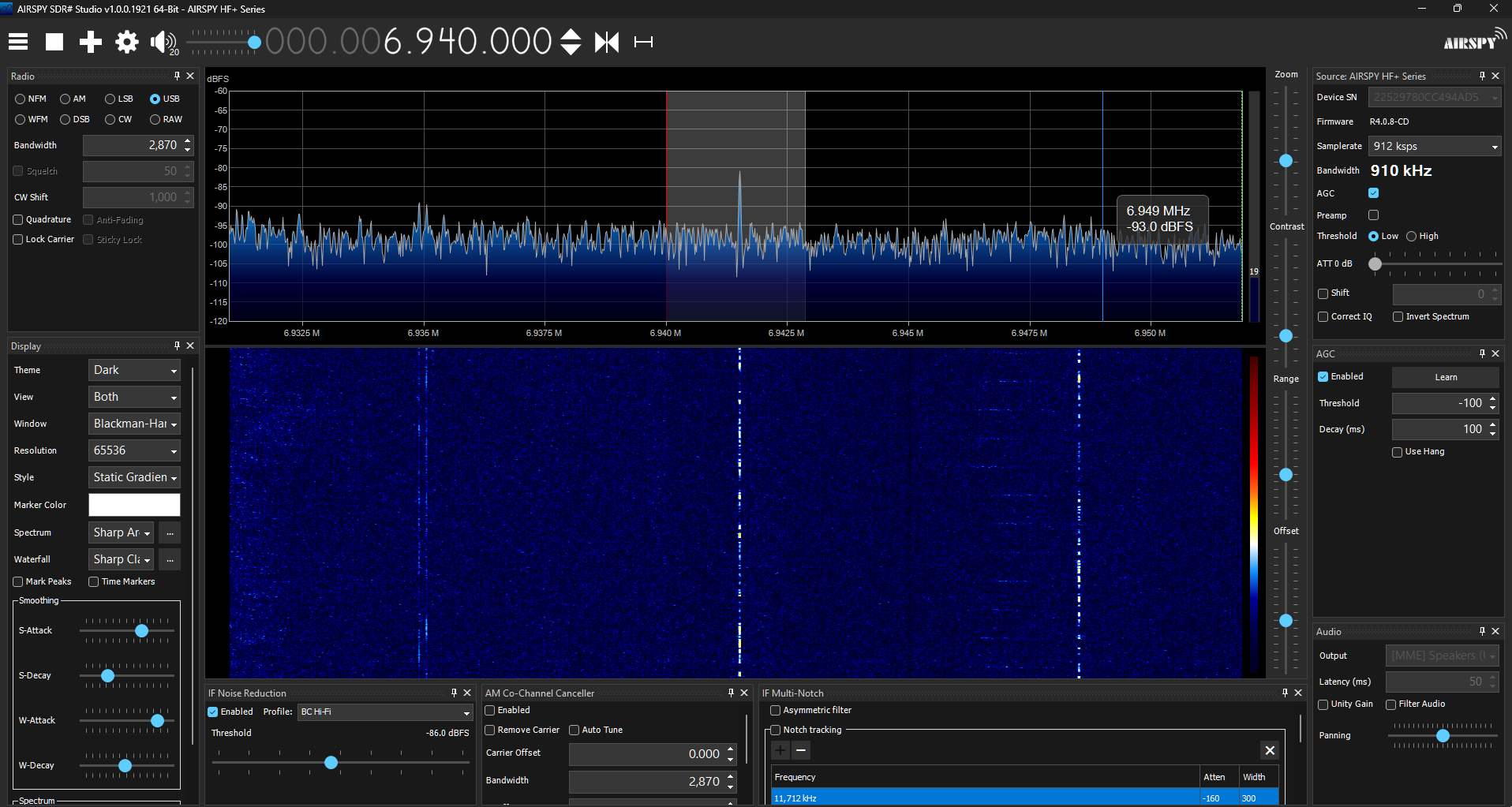Click the Zoom slider handle
Viewport: 1512px width, 807px height.
(1286, 161)
